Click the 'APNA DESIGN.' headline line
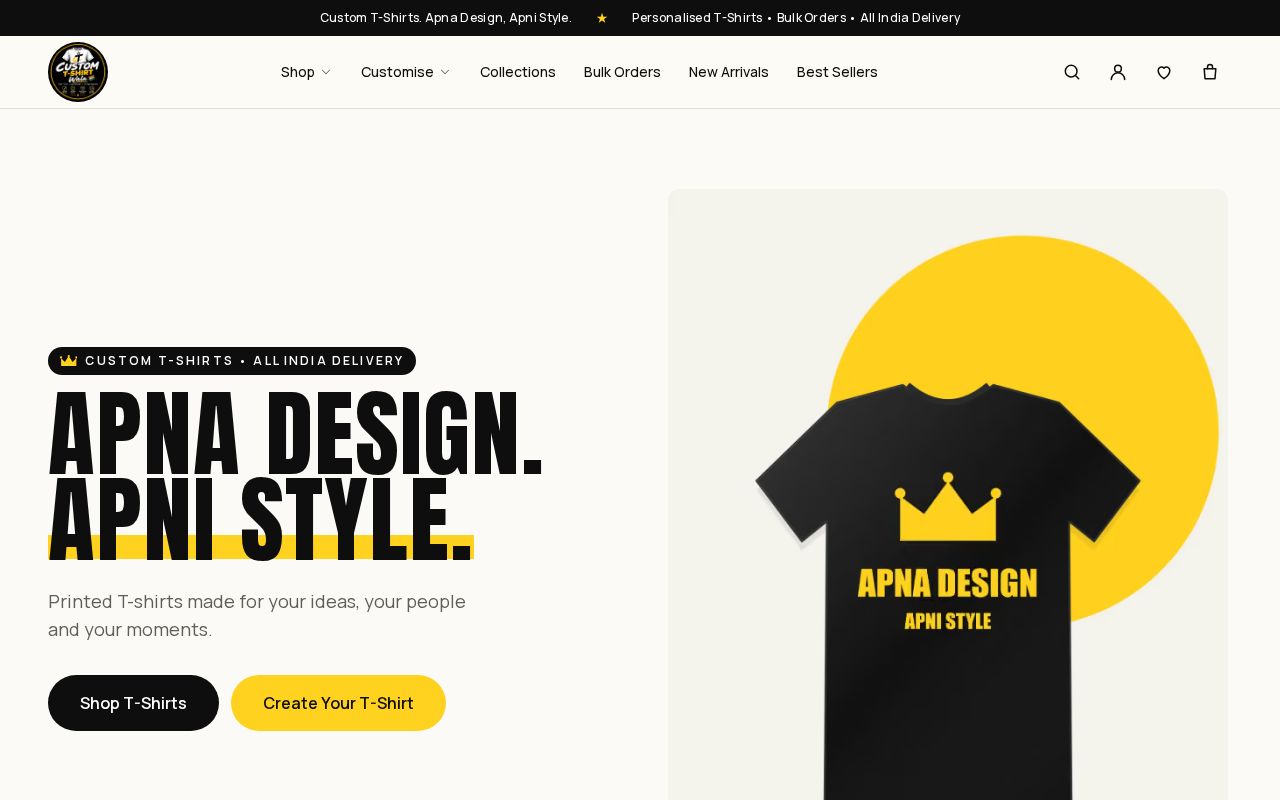1280x800 pixels. [296, 434]
